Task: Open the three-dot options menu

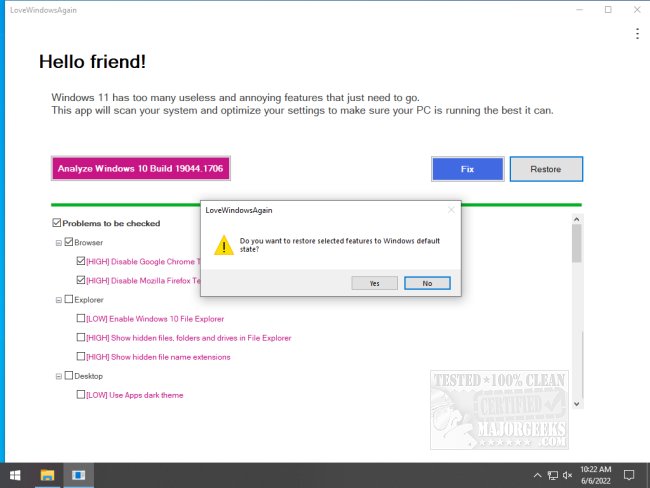Action: click(637, 34)
